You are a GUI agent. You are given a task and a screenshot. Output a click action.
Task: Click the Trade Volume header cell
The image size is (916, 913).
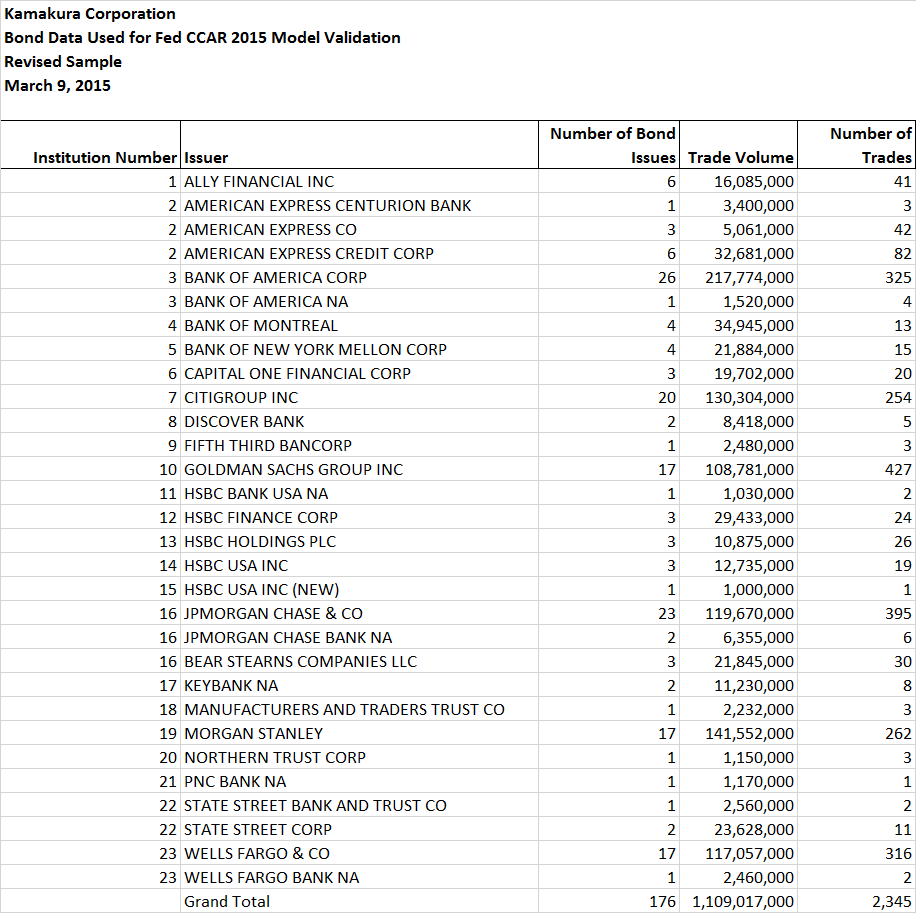click(x=738, y=145)
